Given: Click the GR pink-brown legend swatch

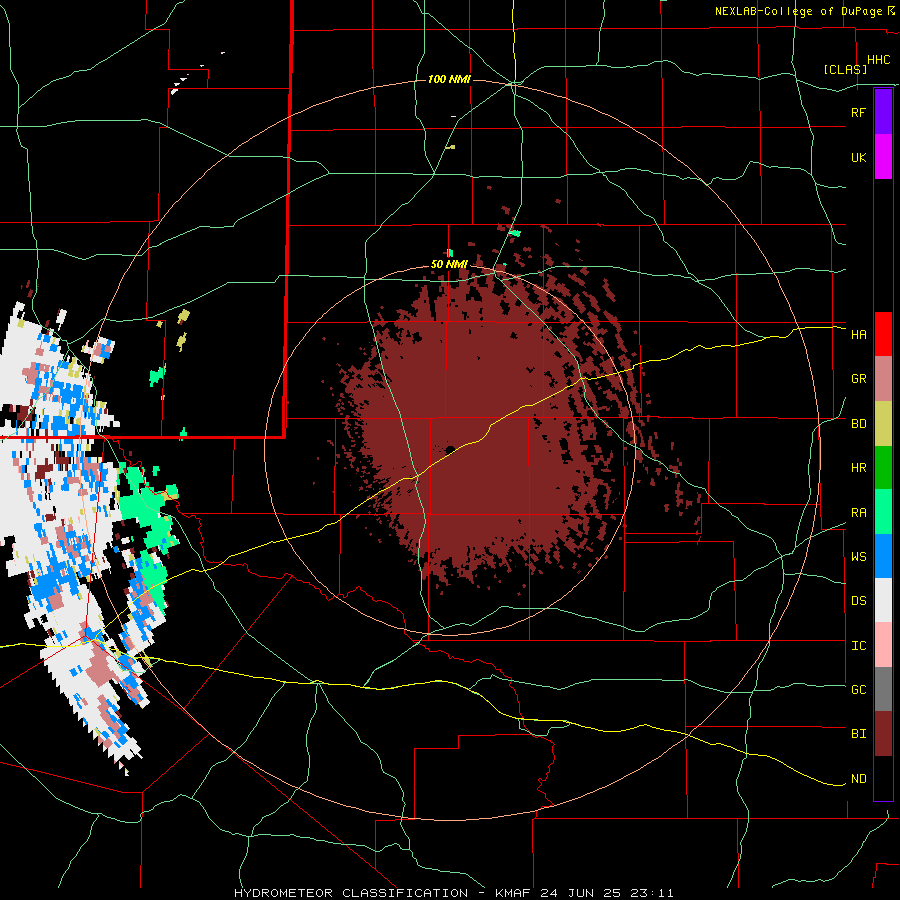Looking at the screenshot, I should coord(883,379).
